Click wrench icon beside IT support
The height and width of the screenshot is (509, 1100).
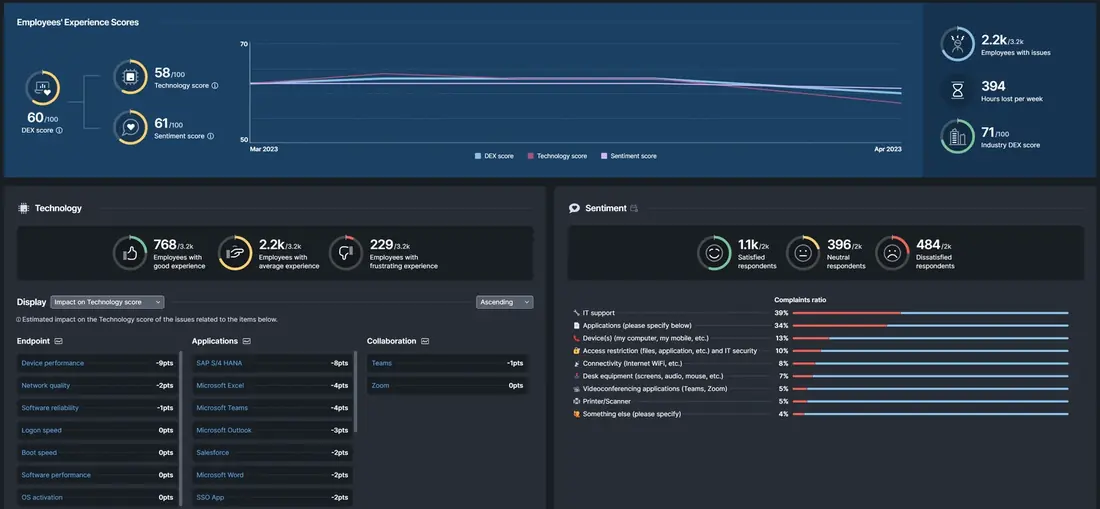tap(577, 313)
